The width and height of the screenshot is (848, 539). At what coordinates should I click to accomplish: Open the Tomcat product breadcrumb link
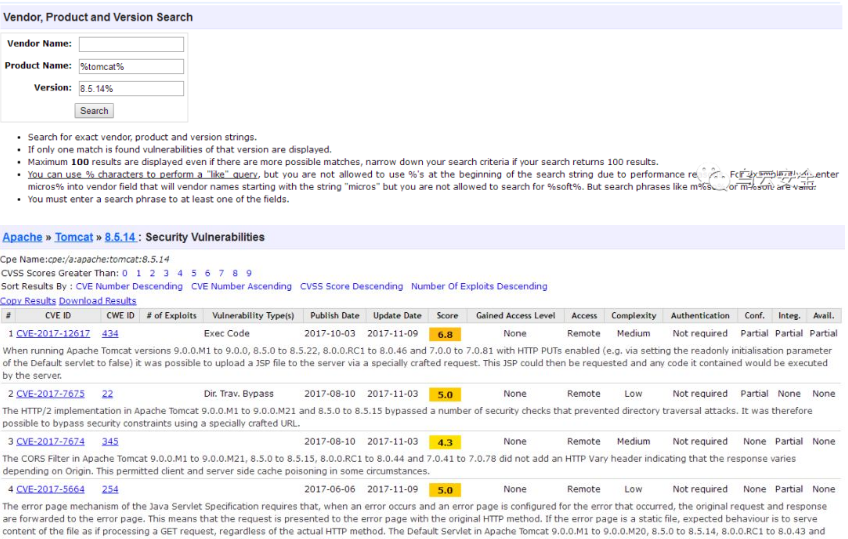[x=74, y=237]
